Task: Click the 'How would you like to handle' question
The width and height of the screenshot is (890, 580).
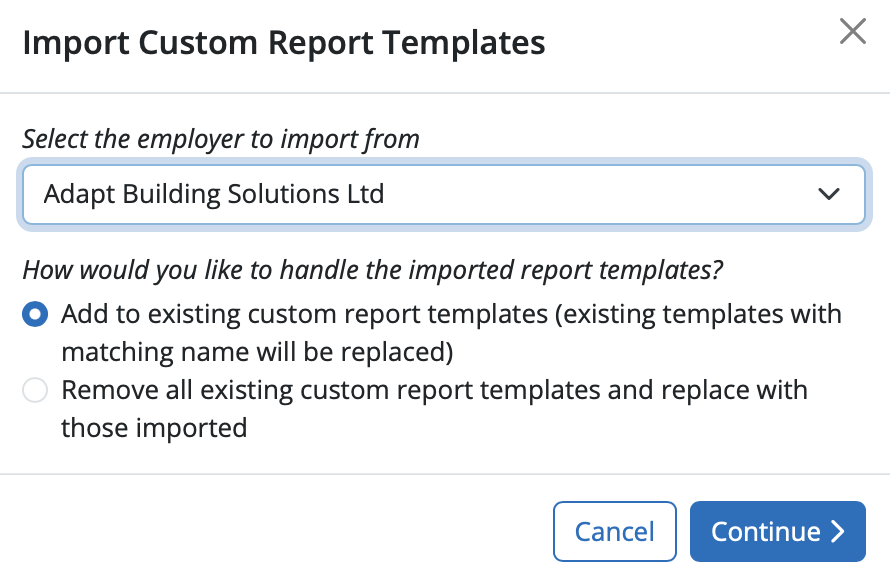Action: pos(373,270)
